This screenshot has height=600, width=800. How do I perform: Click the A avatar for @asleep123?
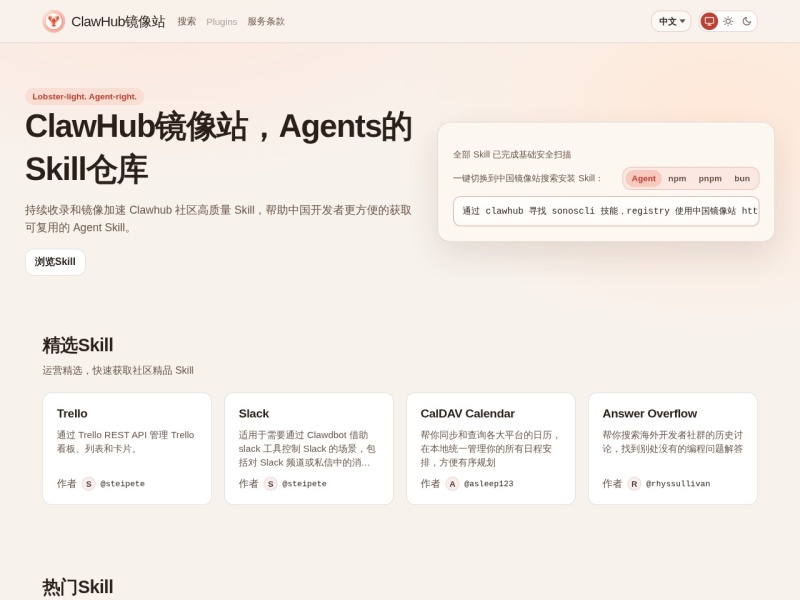point(453,484)
